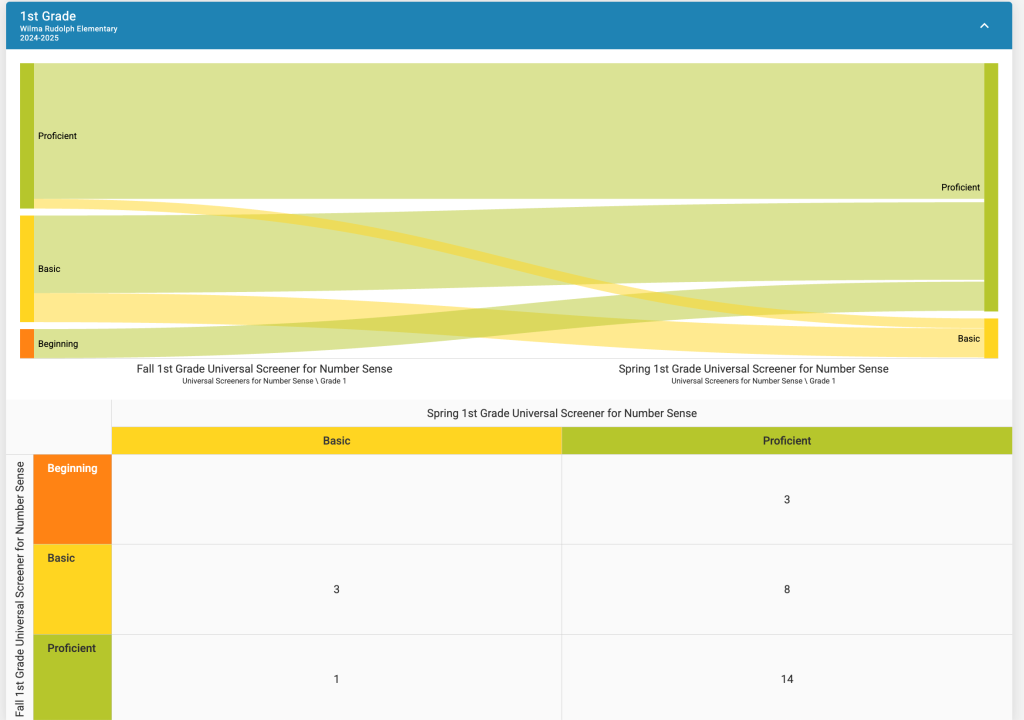Open Basic to Basic cell showing 3

pyautogui.click(x=336, y=589)
